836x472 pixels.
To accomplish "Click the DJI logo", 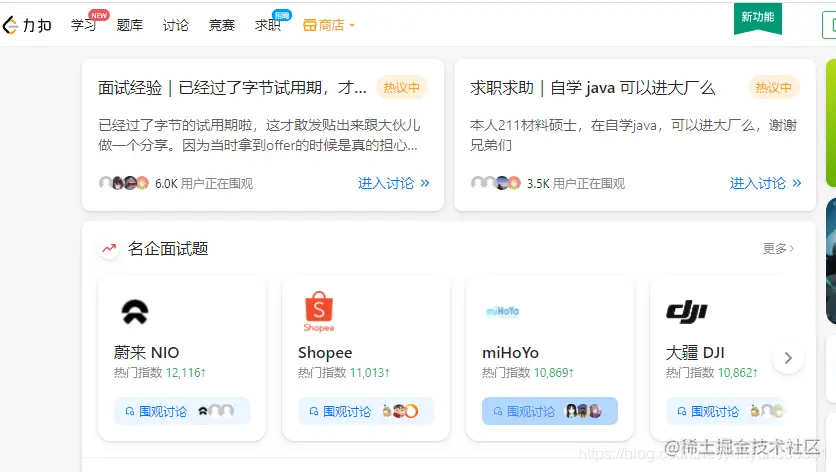I will point(687,311).
